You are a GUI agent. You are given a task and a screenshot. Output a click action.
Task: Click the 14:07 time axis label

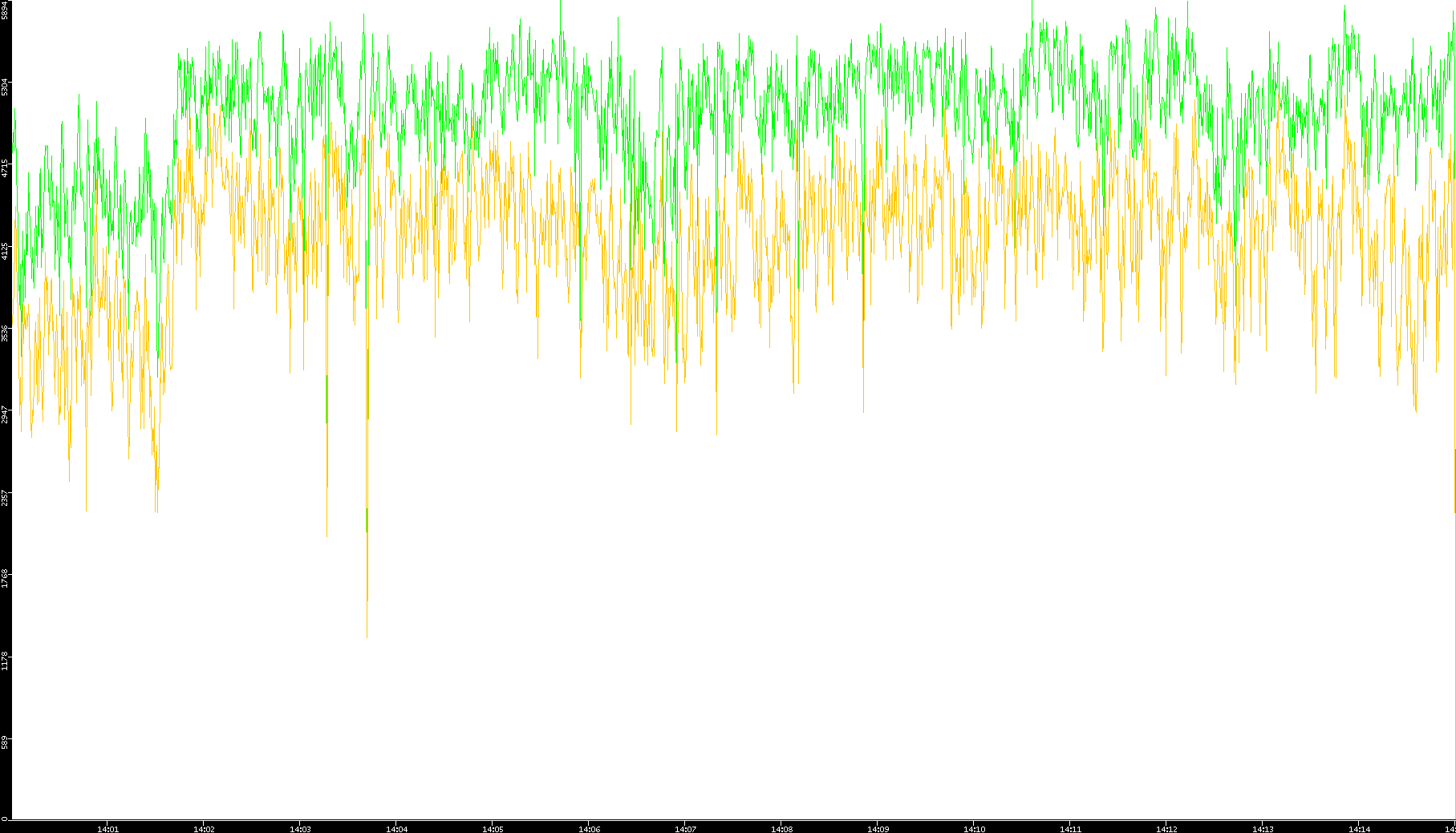pos(685,829)
